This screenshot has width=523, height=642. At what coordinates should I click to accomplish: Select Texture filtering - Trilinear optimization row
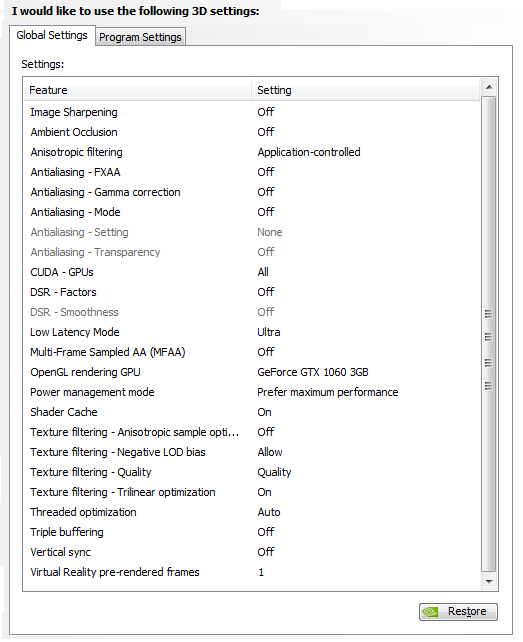[251, 492]
